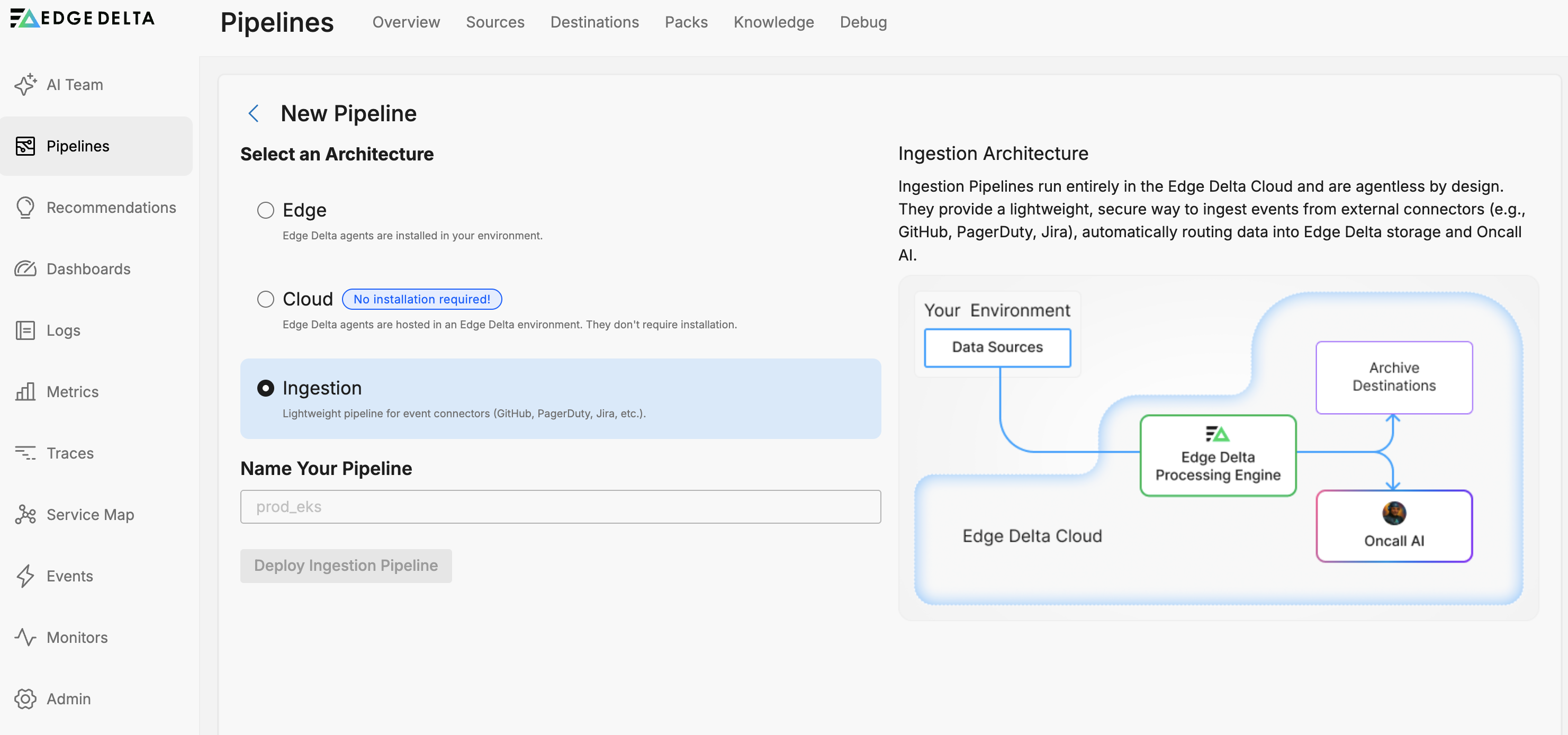Viewport: 1568px width, 735px height.
Task: Open Pipelines from the sidebar
Action: click(78, 146)
